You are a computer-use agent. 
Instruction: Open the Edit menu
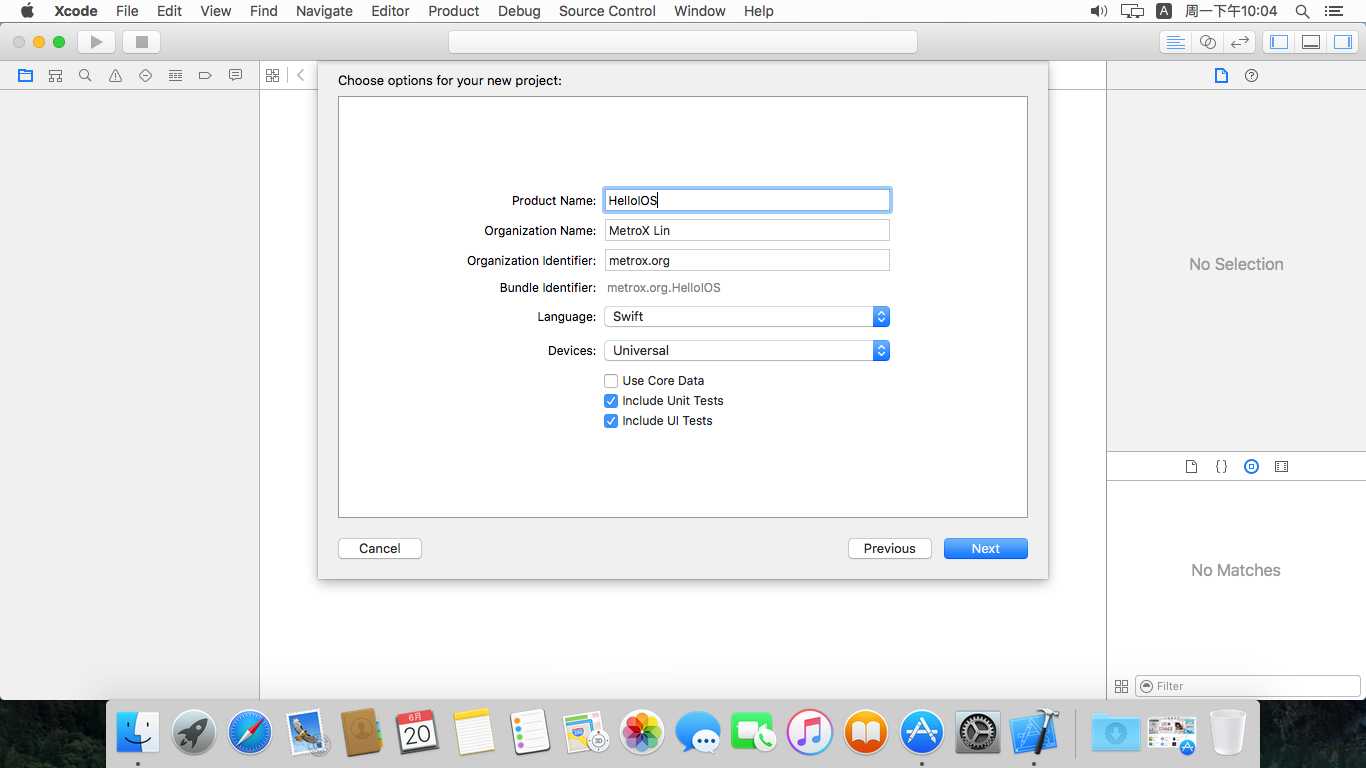point(169,11)
